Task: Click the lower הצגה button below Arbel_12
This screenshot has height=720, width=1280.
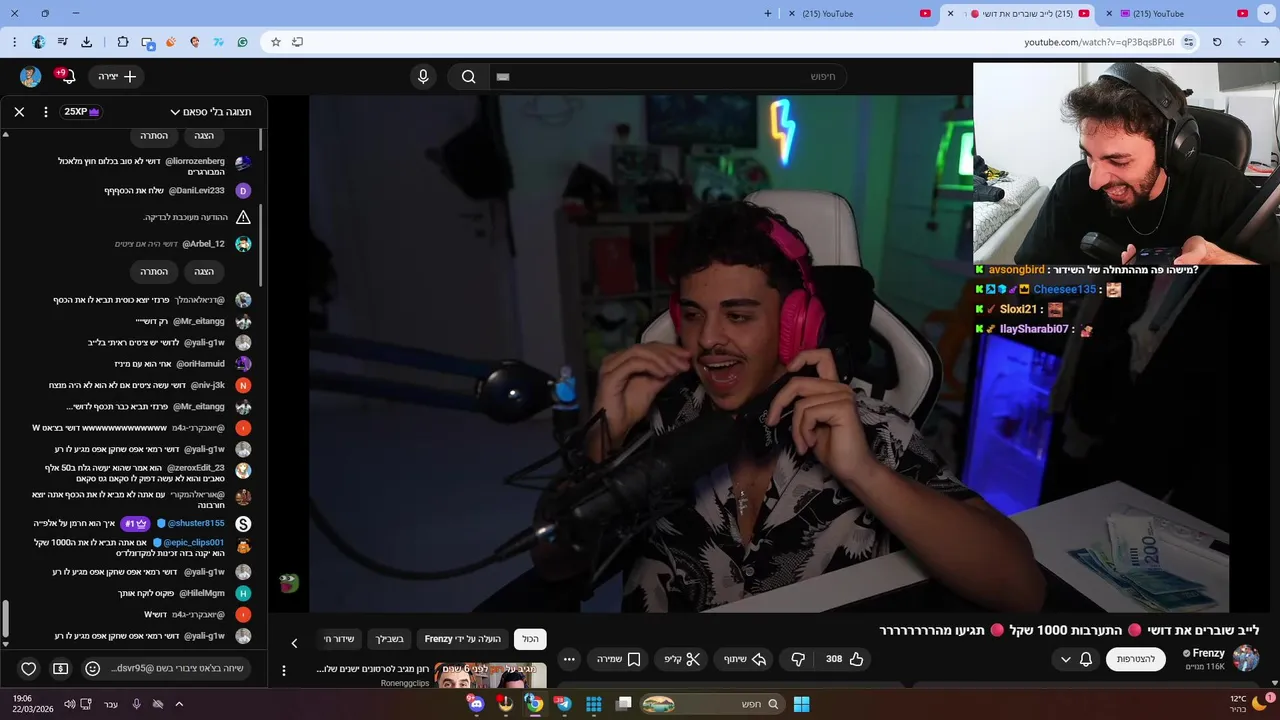Action: 204,272
